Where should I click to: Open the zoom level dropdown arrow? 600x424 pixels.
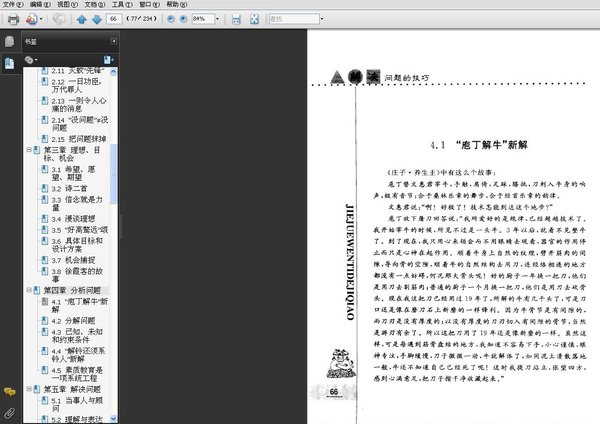point(217,19)
